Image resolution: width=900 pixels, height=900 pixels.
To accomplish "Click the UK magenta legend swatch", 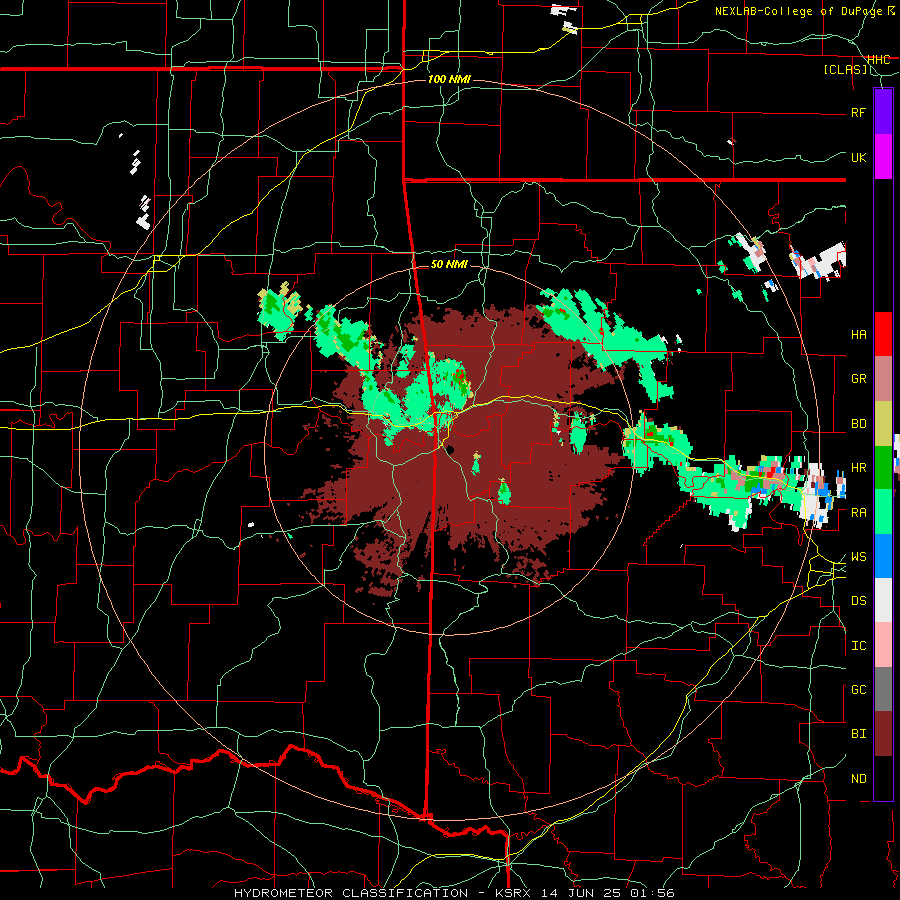I will [x=883, y=157].
